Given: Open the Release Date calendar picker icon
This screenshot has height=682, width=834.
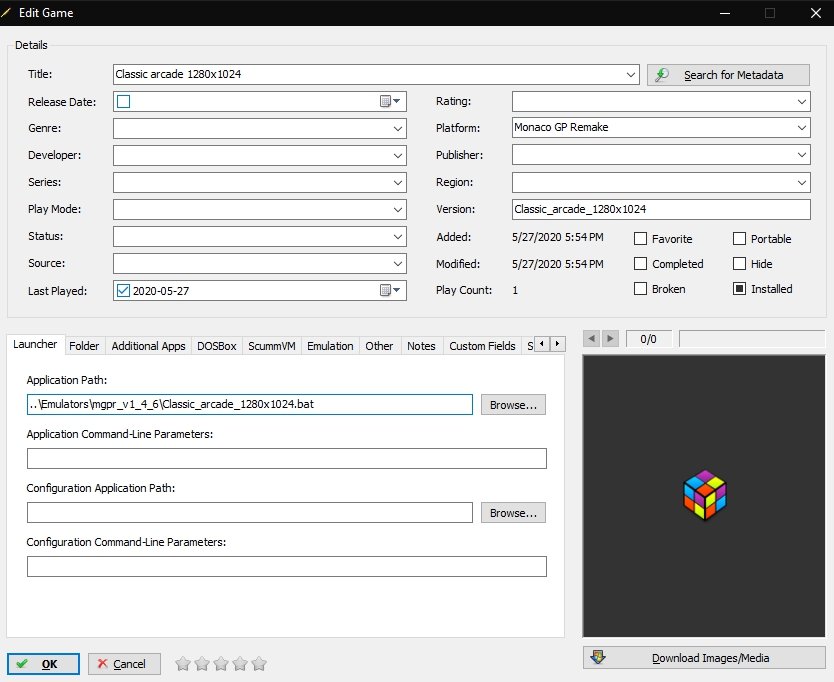Looking at the screenshot, I should point(390,101).
